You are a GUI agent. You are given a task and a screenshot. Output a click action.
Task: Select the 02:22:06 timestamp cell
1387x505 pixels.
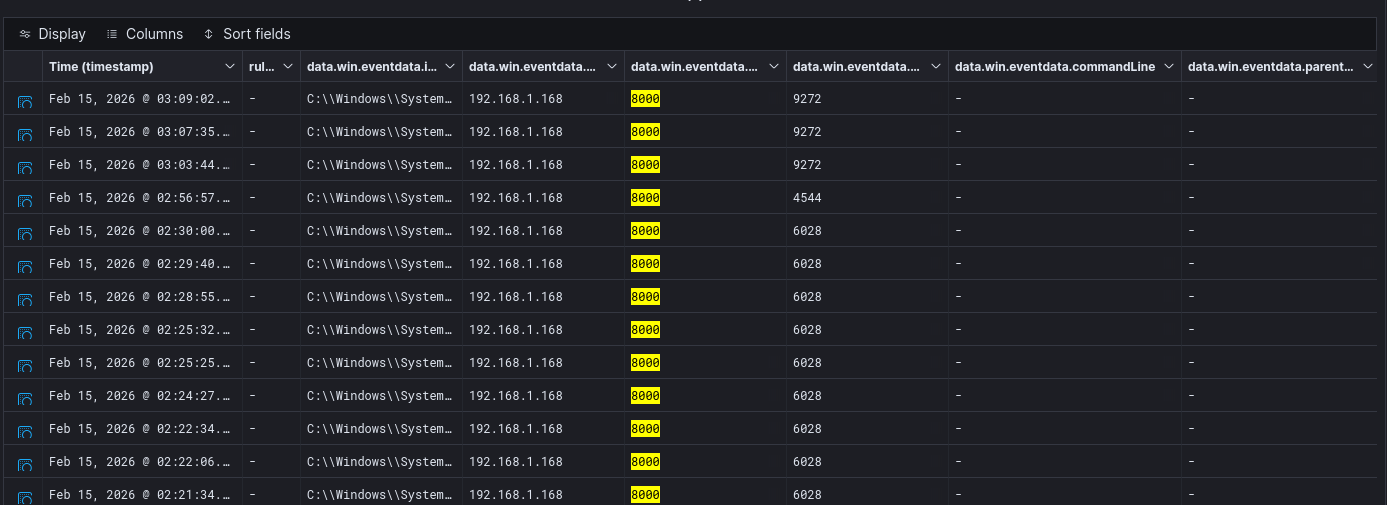(x=139, y=462)
